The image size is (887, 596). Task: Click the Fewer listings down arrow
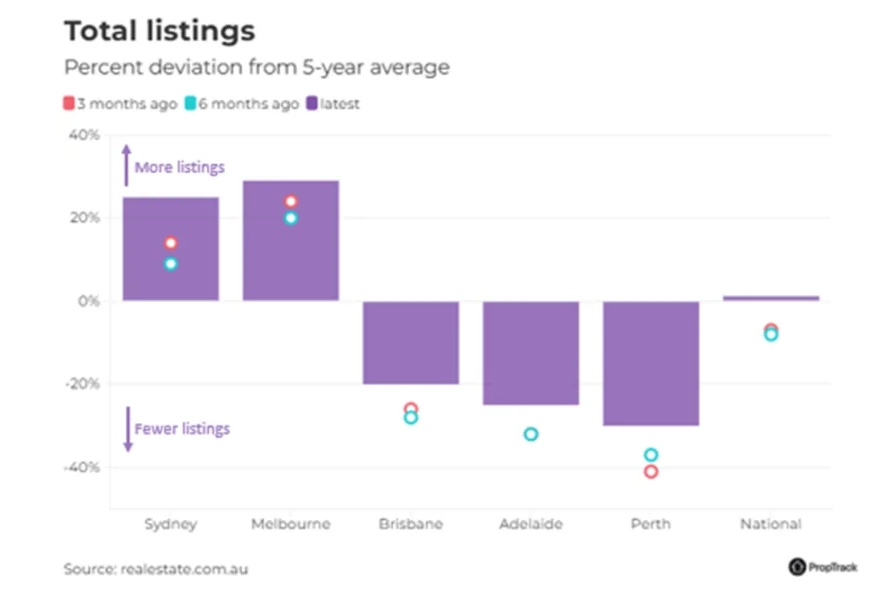[126, 429]
